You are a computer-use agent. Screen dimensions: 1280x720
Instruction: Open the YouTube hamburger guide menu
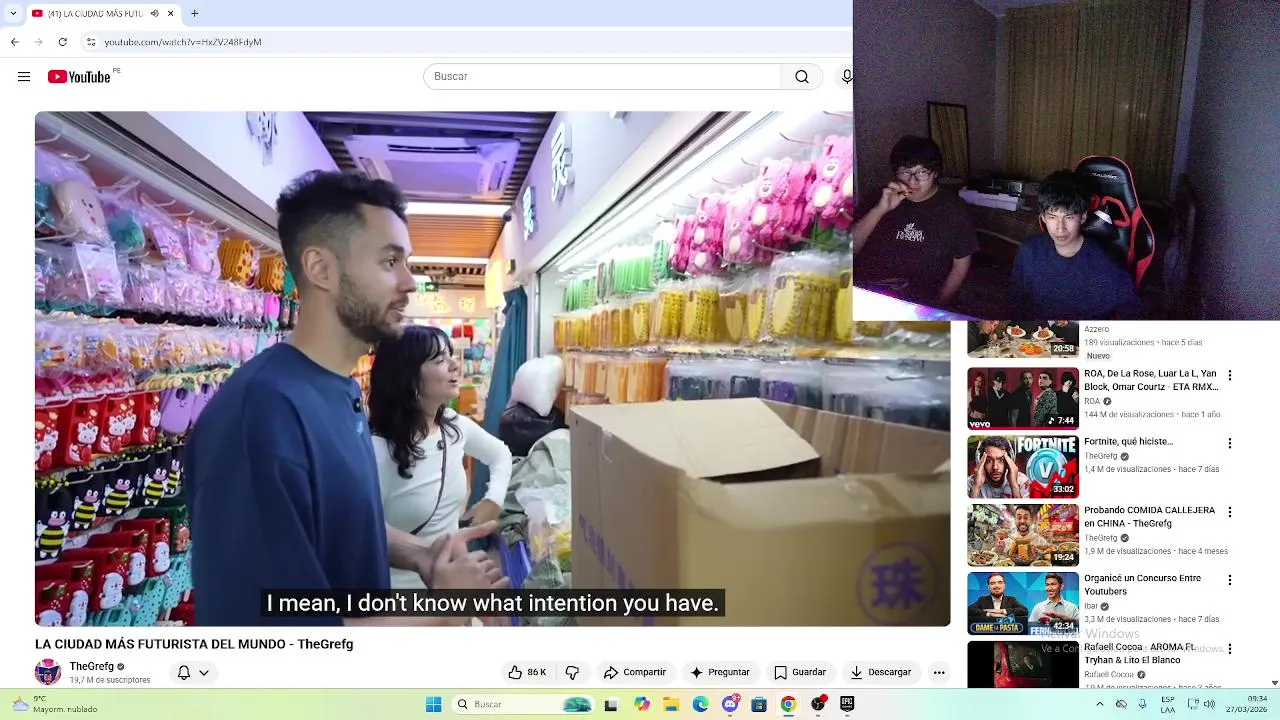click(x=24, y=77)
